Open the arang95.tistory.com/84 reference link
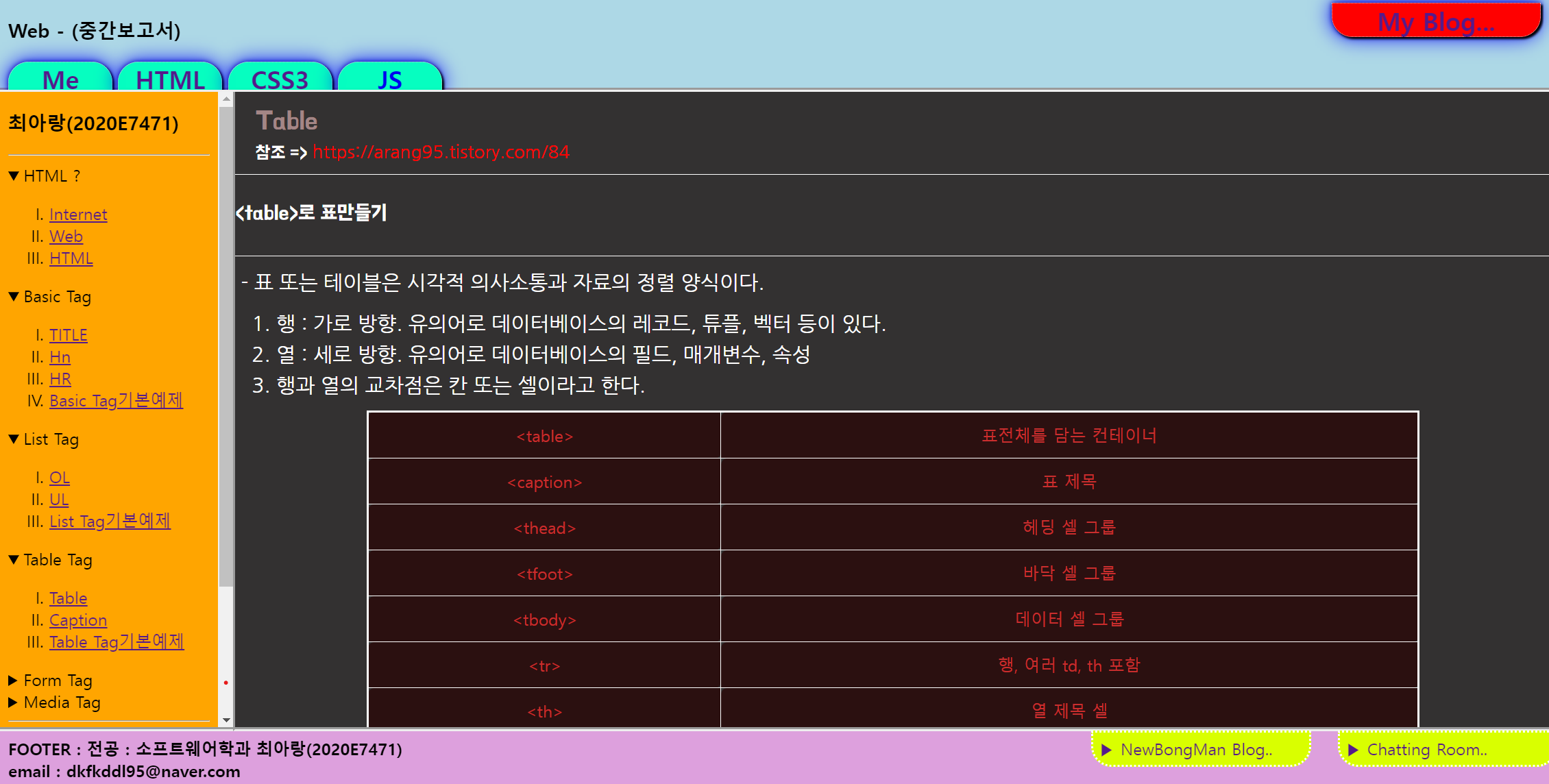This screenshot has height=784, width=1549. click(x=441, y=152)
